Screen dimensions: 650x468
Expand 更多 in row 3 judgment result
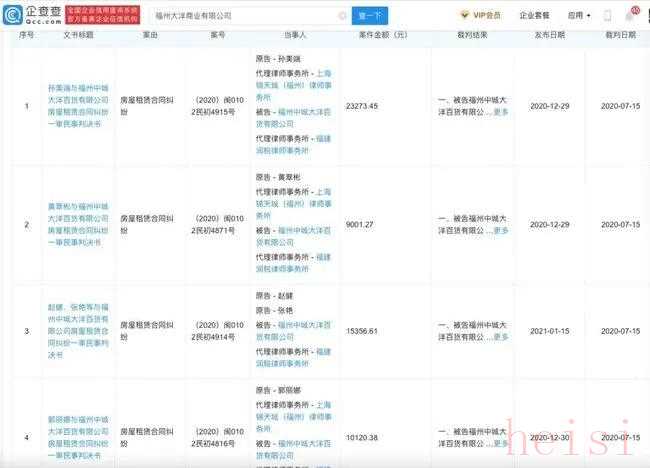[501, 337]
